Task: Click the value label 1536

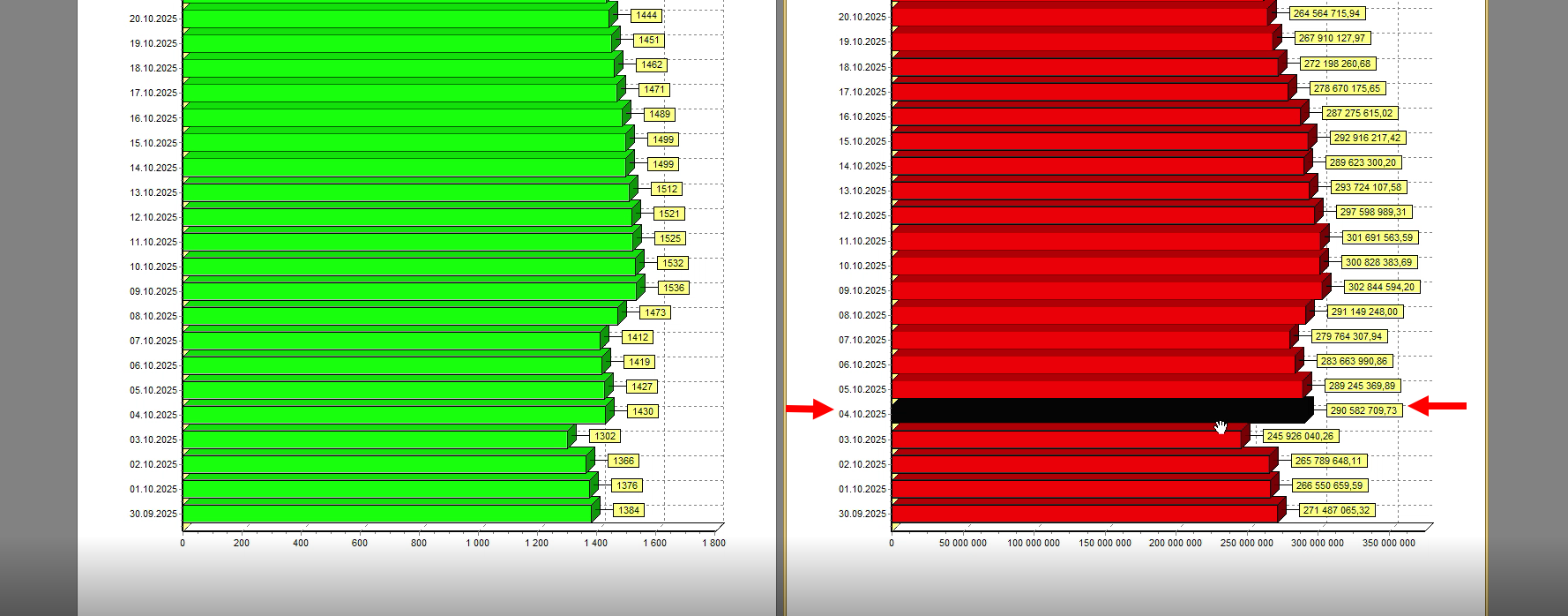Action: point(674,288)
